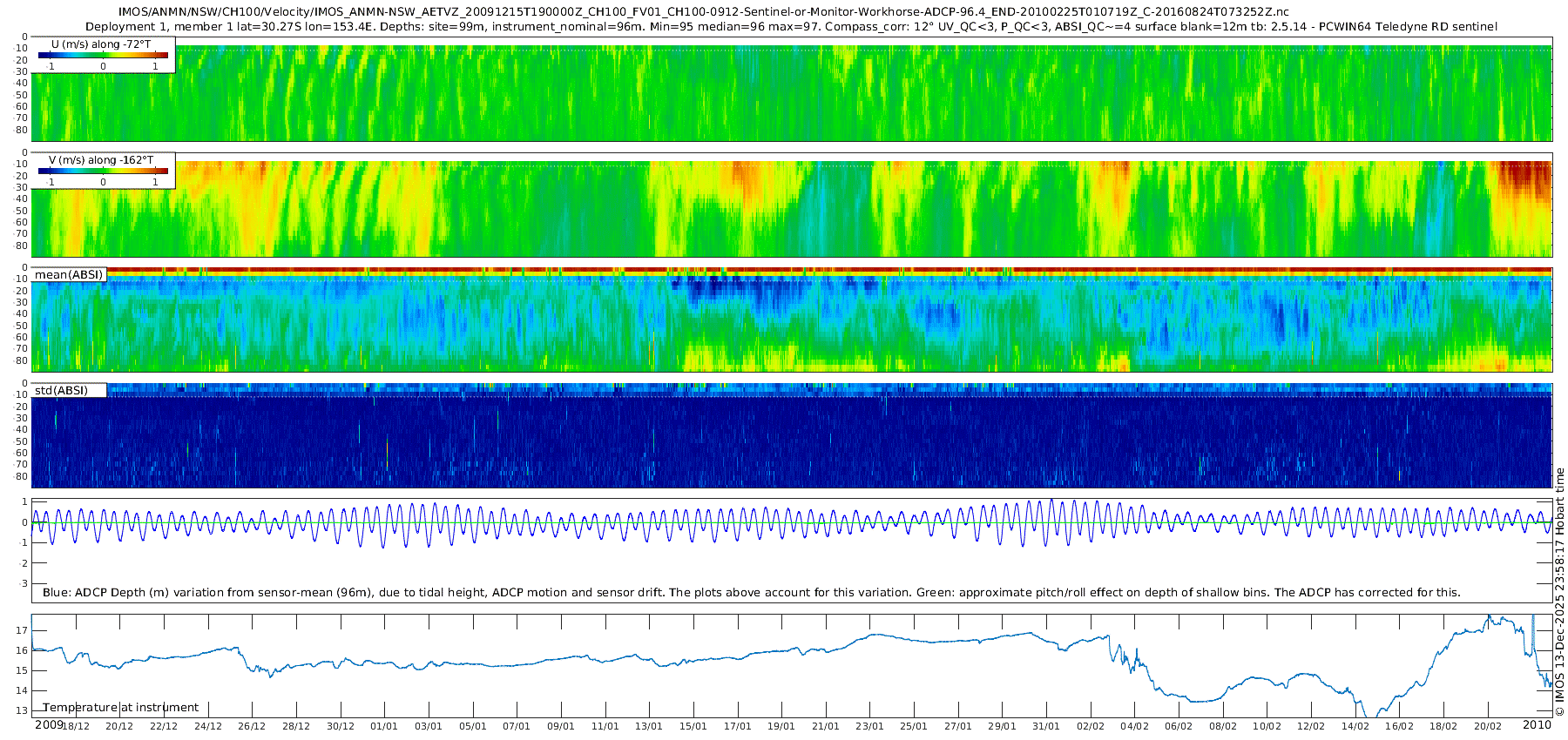Click the 17 tick on temperature axis
The width and height of the screenshot is (1568, 740).
(23, 630)
